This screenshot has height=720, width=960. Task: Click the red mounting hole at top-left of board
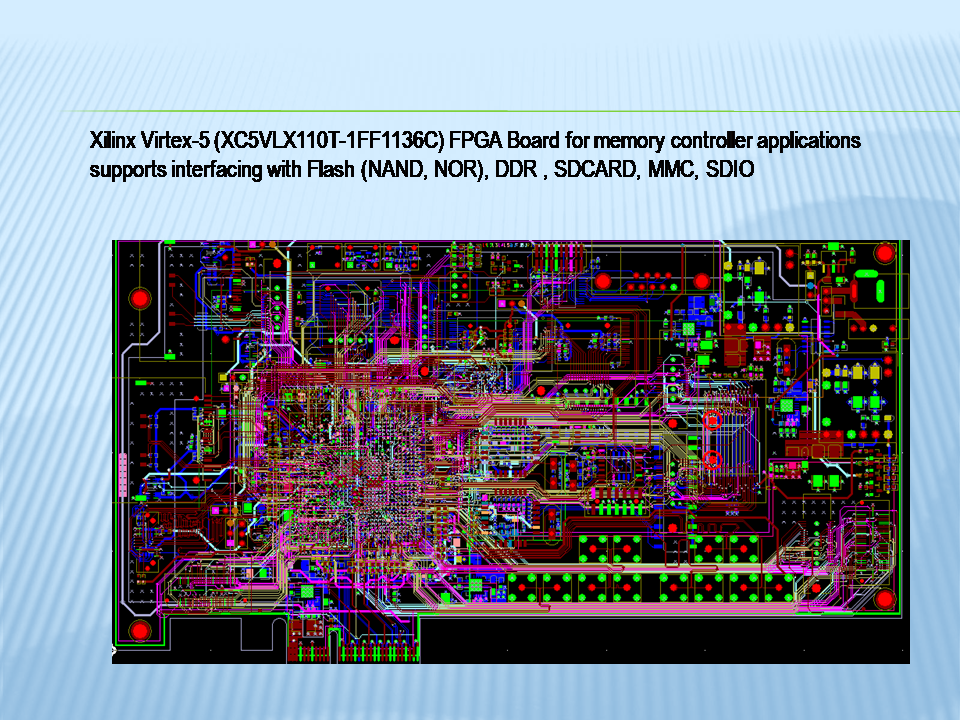(x=139, y=299)
